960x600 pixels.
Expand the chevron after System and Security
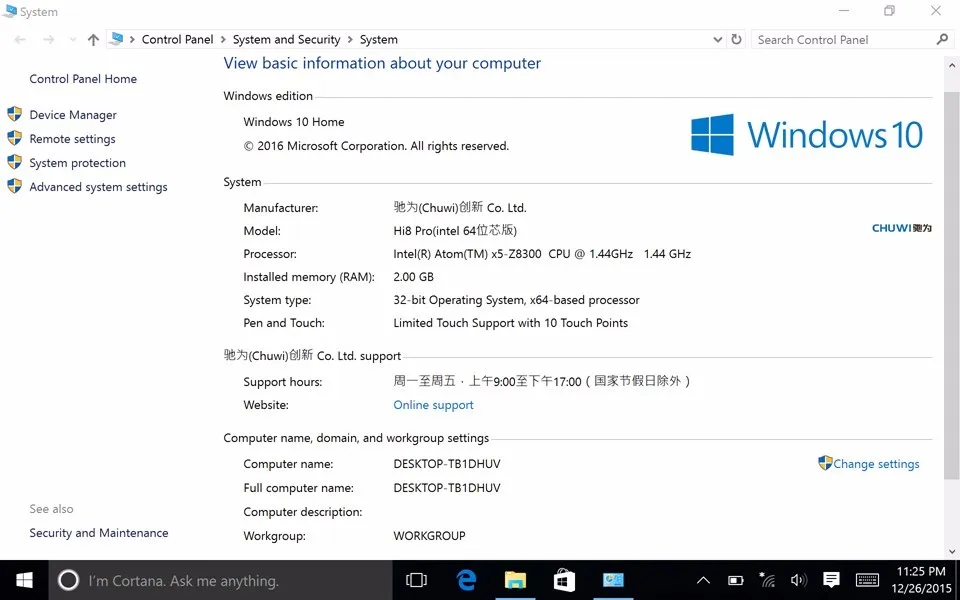[x=350, y=40]
